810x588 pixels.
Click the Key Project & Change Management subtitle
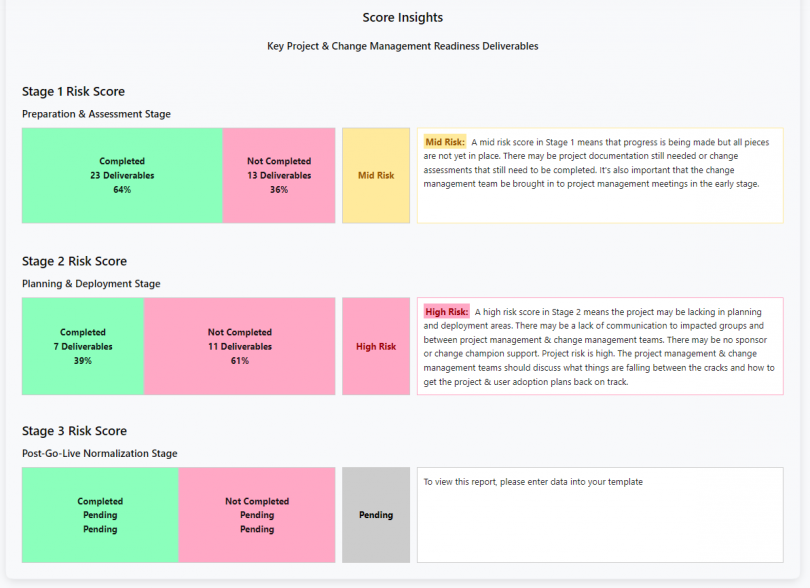click(403, 46)
